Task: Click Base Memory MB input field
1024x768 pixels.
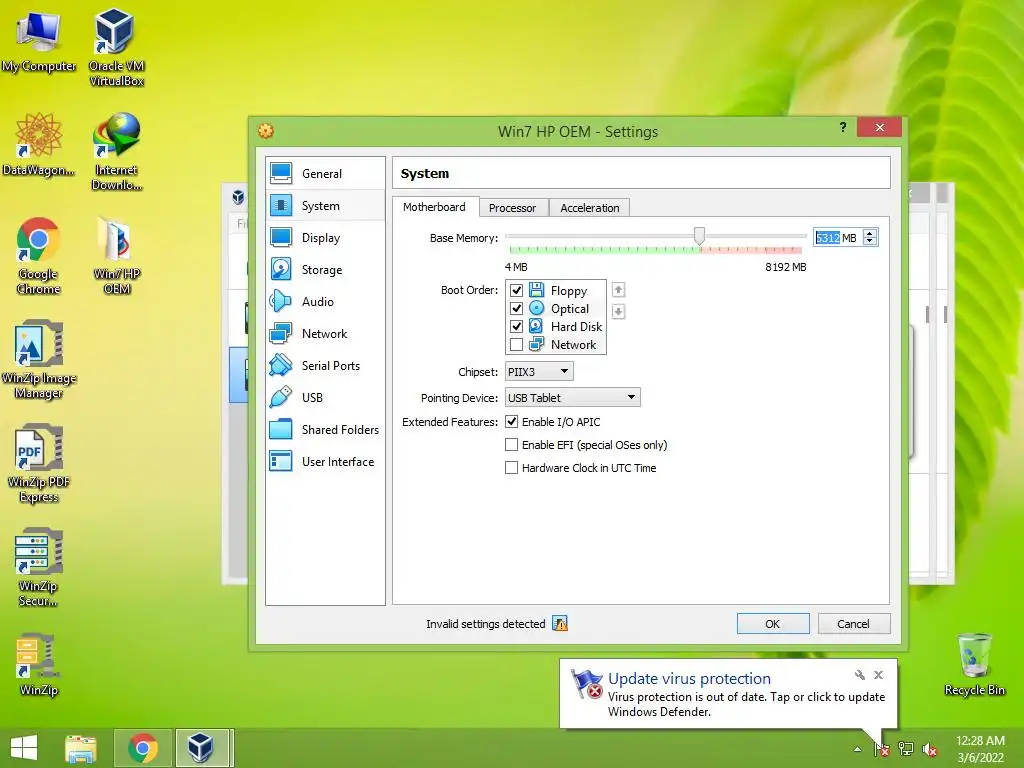Action: point(837,238)
